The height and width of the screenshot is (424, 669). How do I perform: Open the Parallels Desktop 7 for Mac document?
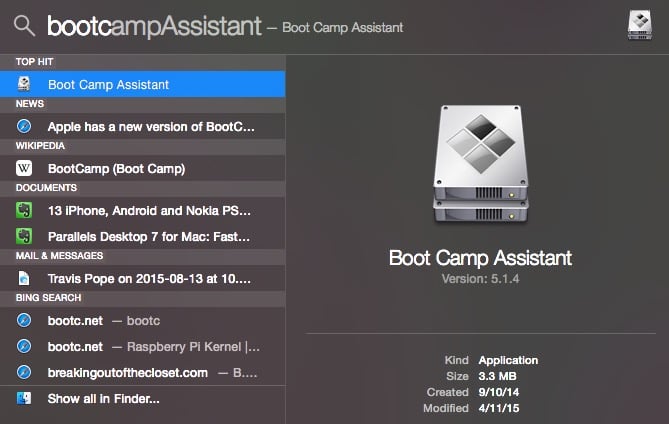pos(143,236)
